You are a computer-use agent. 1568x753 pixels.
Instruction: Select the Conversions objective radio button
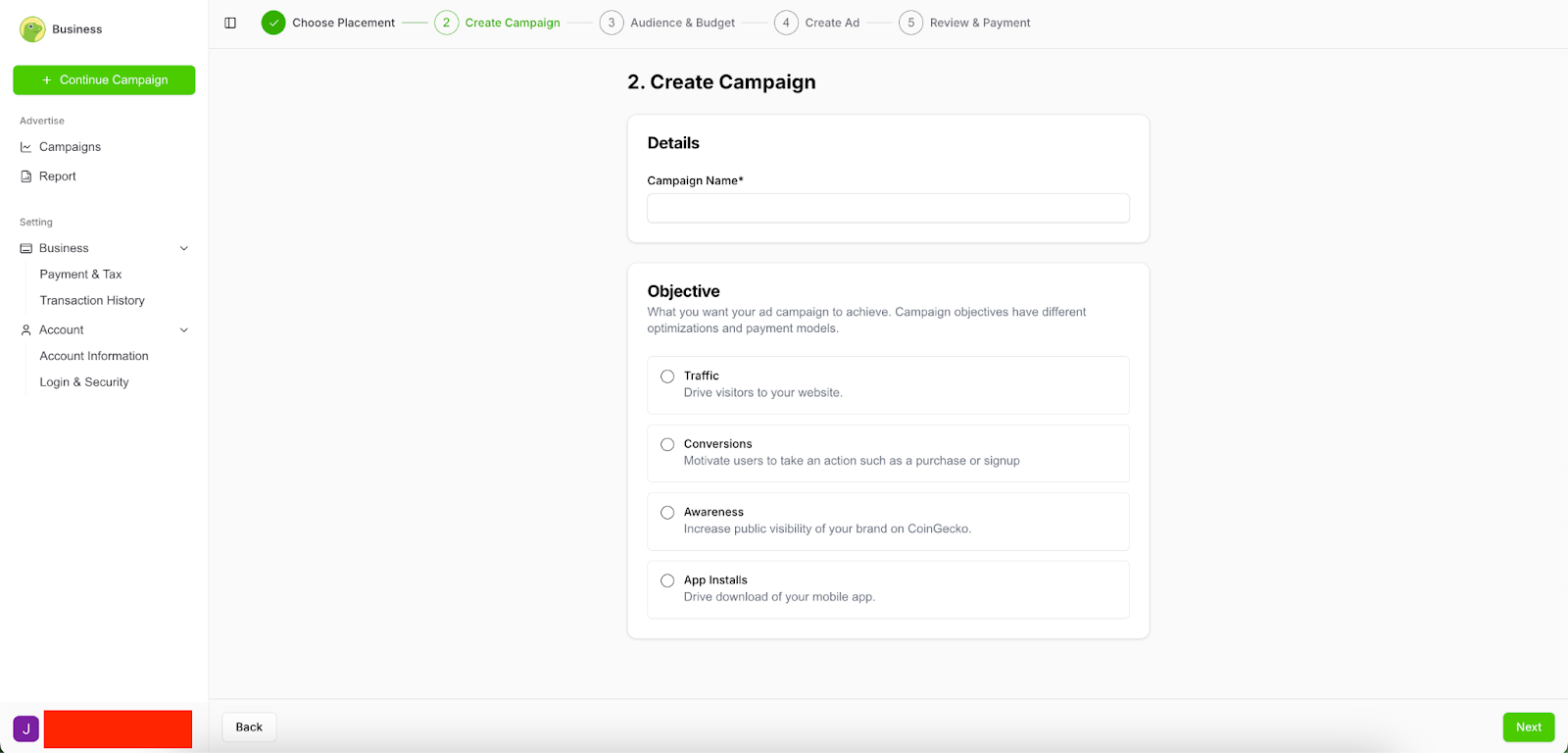[x=667, y=444]
